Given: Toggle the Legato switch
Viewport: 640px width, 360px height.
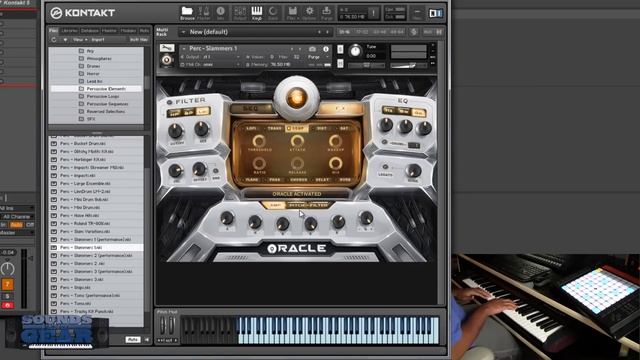Looking at the screenshot, I should click(x=385, y=167).
